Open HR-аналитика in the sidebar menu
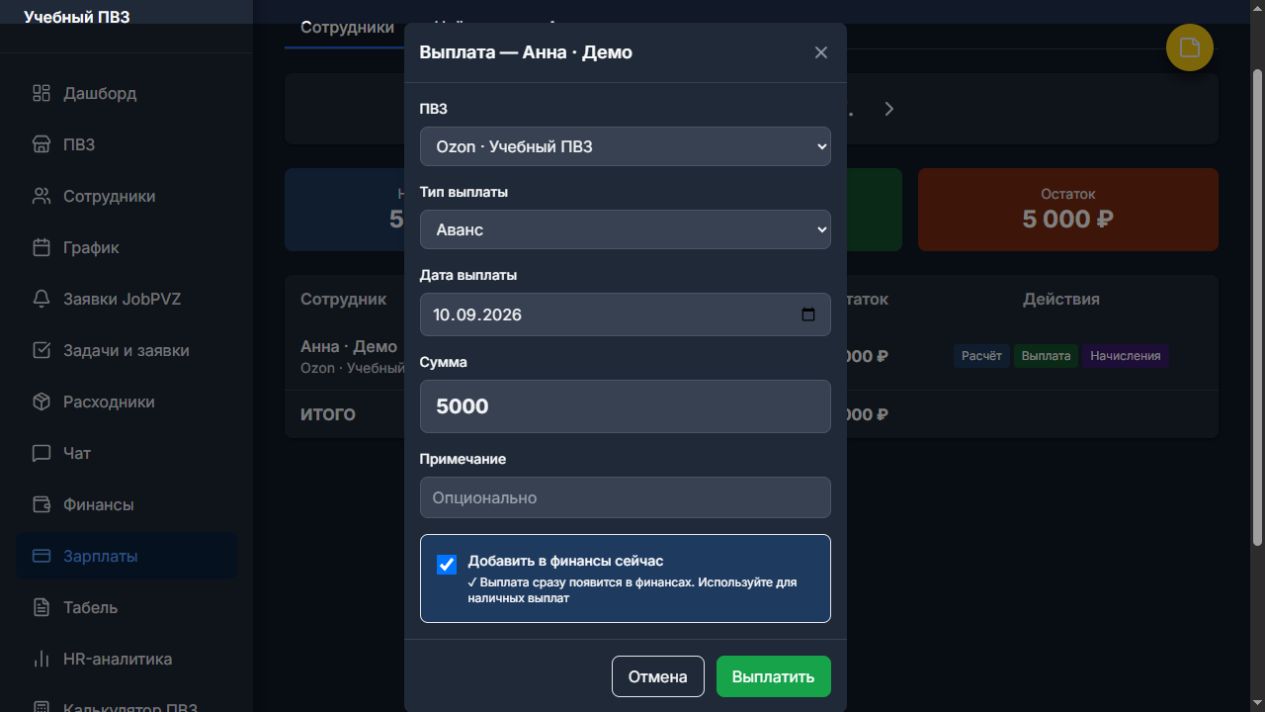 coord(126,659)
